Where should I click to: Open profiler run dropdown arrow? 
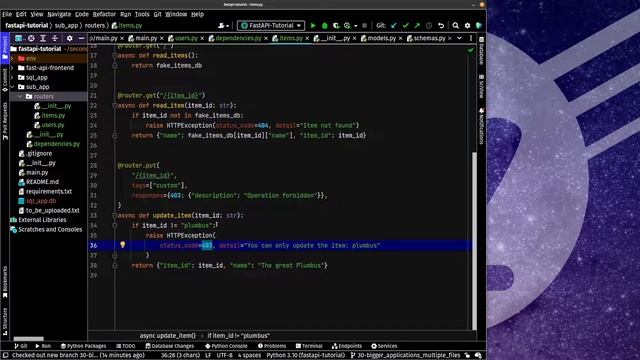click(356, 26)
